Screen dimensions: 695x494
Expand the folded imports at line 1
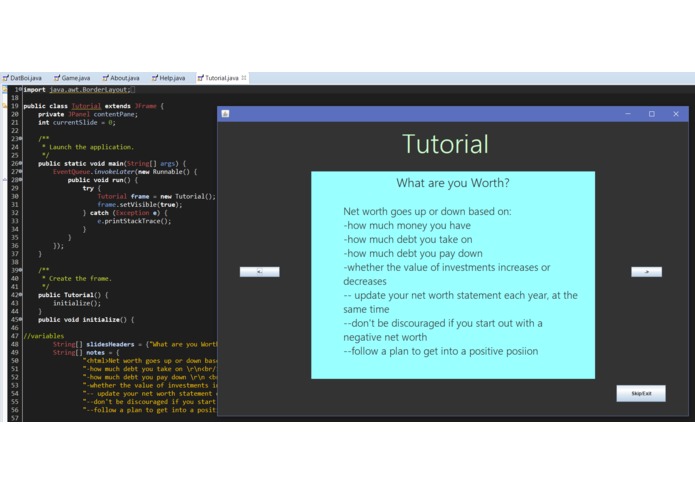coord(20,89)
